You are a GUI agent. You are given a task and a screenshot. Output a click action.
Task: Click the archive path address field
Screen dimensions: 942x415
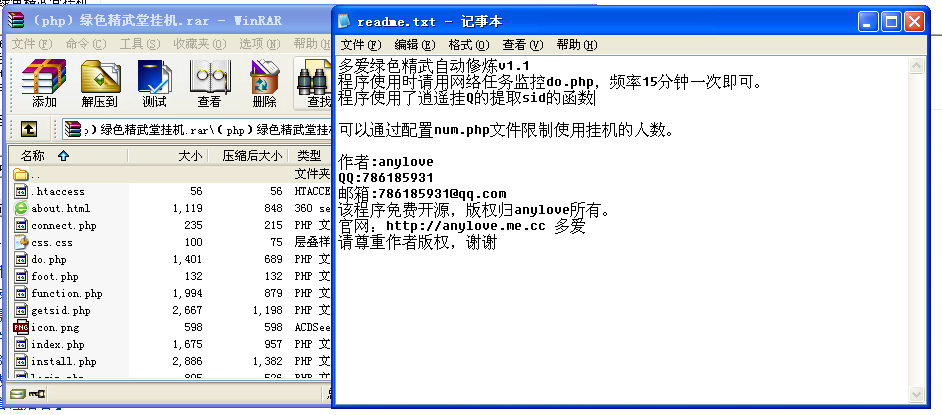[200, 129]
